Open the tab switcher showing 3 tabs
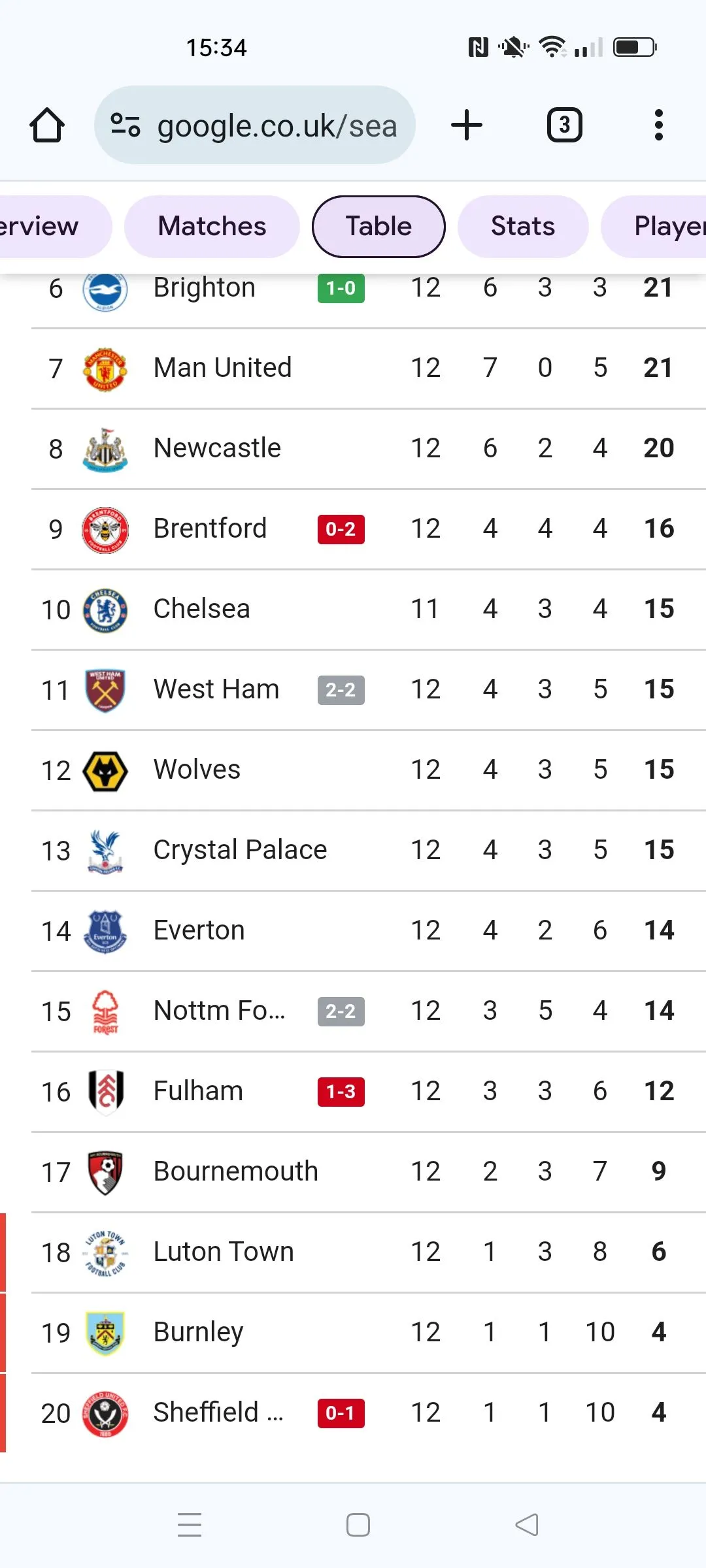The height and width of the screenshot is (1568, 706). click(x=564, y=125)
